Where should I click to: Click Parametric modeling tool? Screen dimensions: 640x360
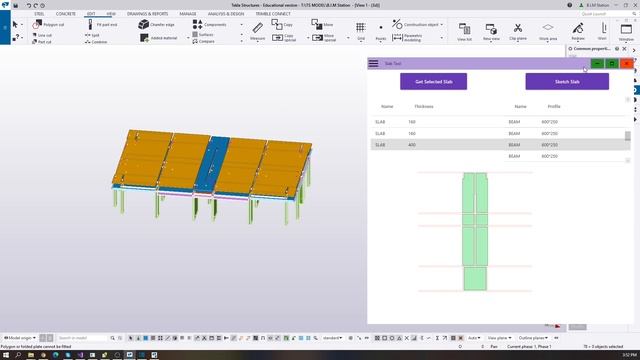tap(408, 38)
